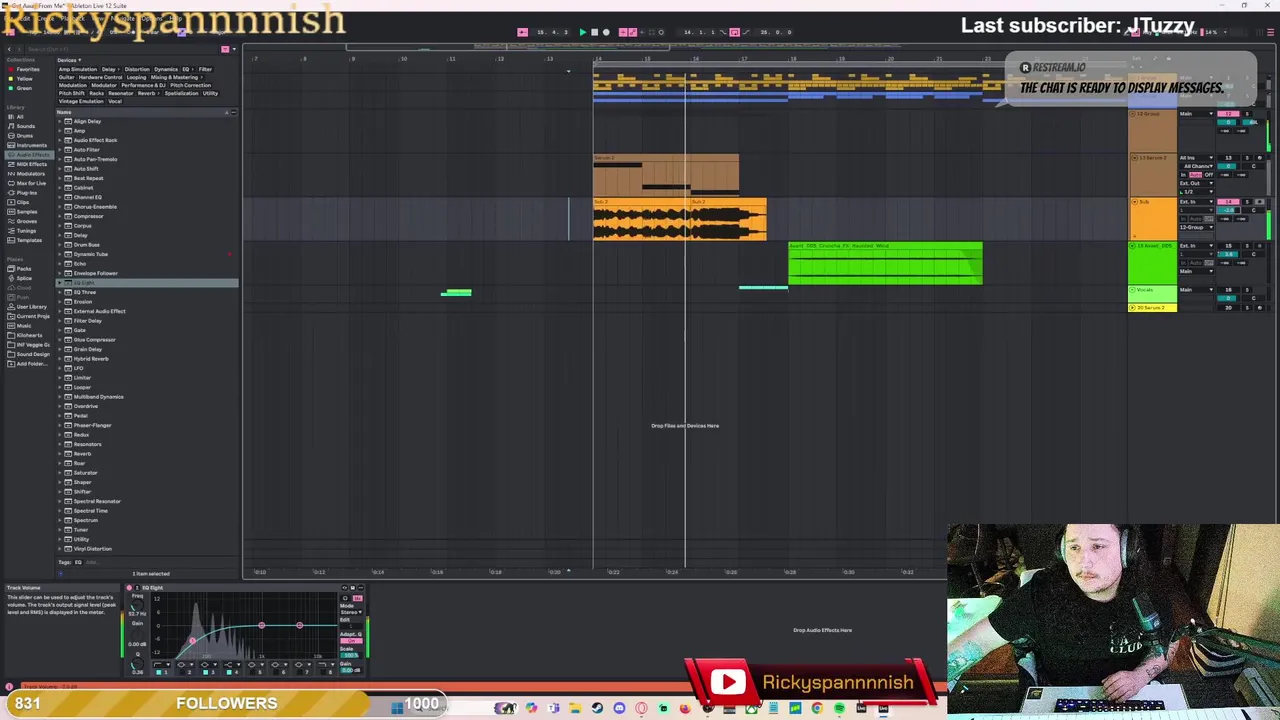Open the Instruments browser category
Screen dimensions: 1280x720
(30, 145)
